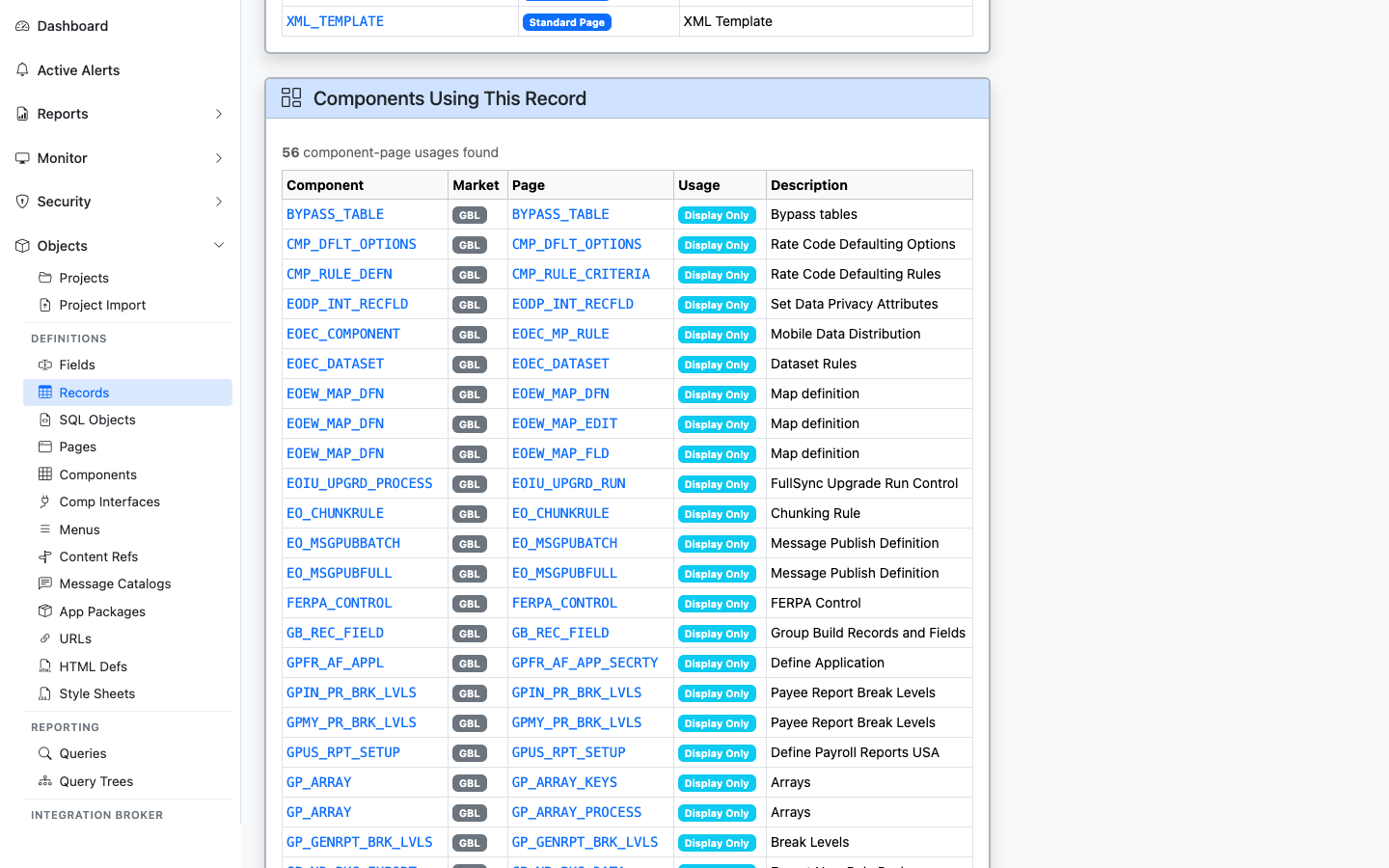Click the HTML Defs file icon
The image size is (1389, 868).
tap(45, 666)
